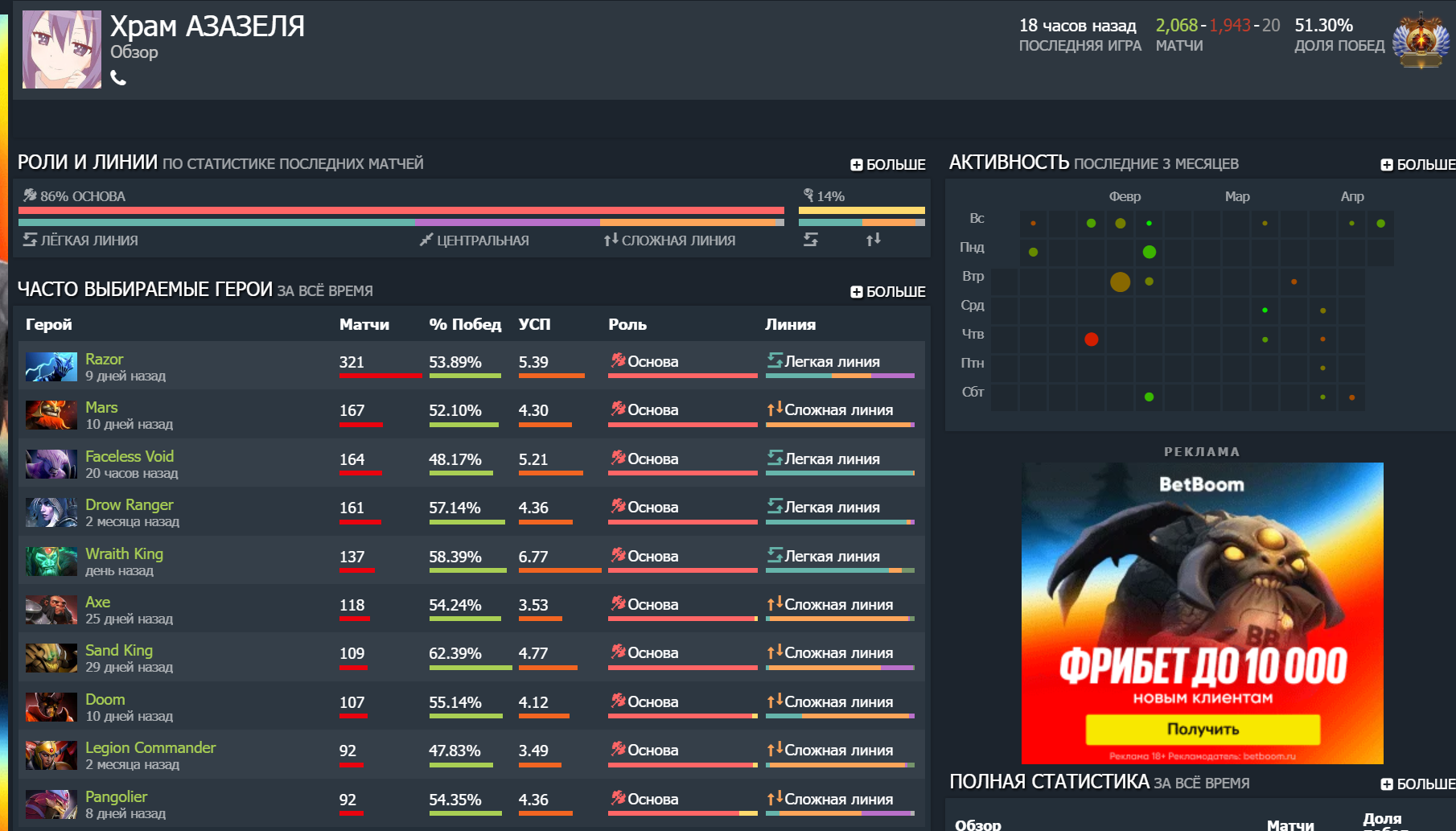Click the 1,943 losses count

[x=1230, y=25]
